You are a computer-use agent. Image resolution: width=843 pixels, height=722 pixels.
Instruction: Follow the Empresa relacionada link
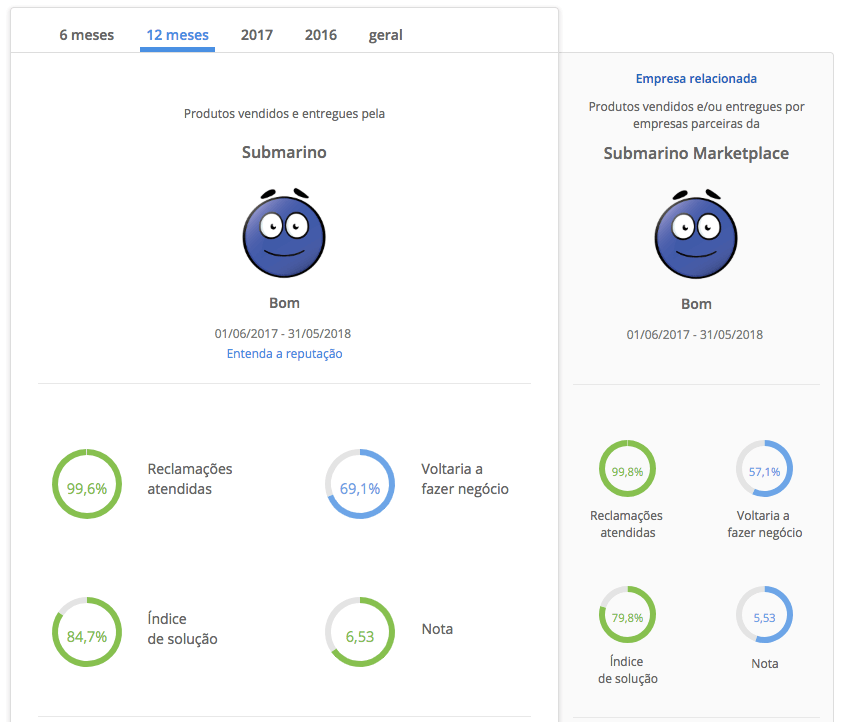(x=696, y=78)
